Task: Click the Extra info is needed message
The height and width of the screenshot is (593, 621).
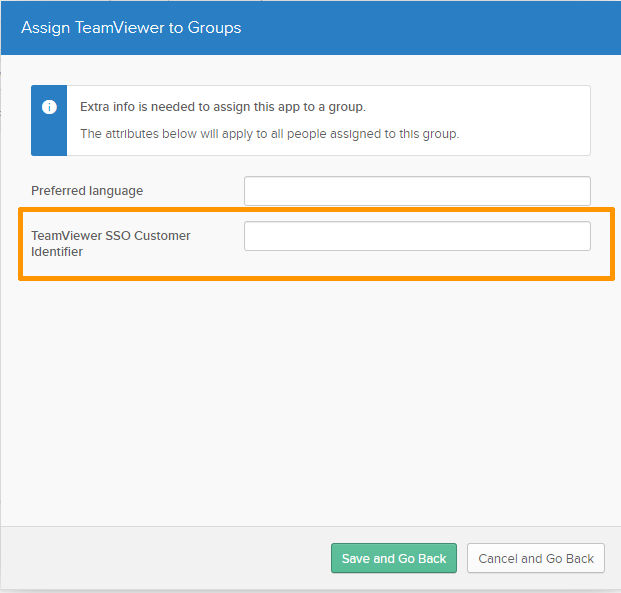Action: 223,107
